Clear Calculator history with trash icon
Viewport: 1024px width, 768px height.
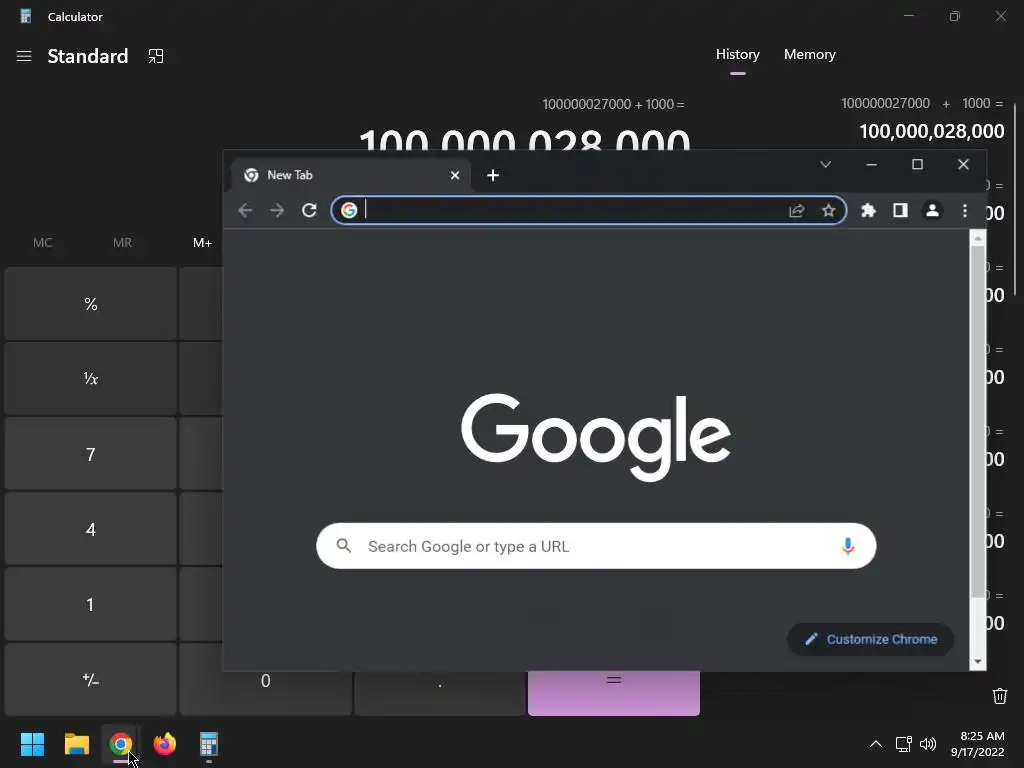coord(999,696)
